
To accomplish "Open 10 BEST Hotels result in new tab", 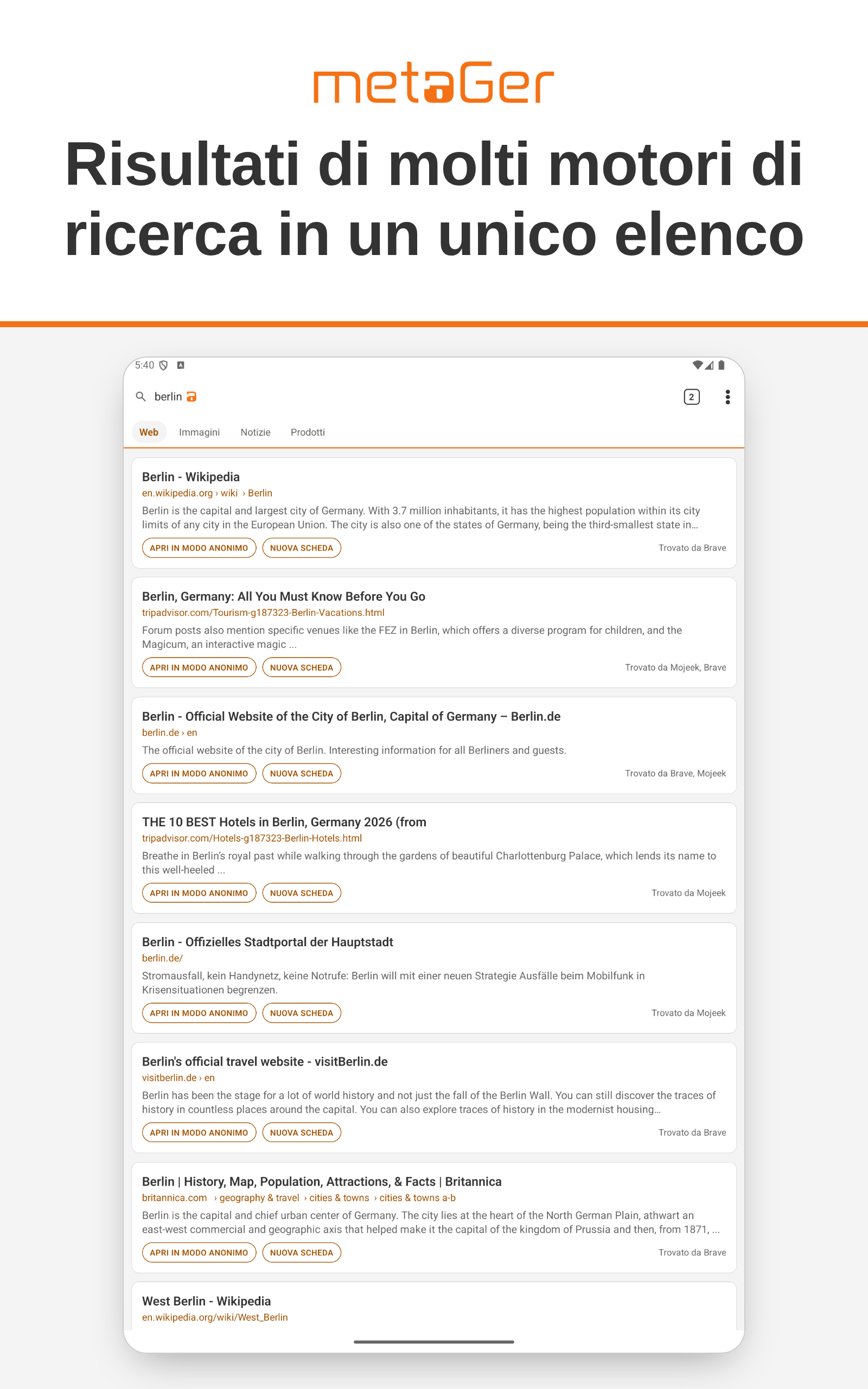I will 302,893.
